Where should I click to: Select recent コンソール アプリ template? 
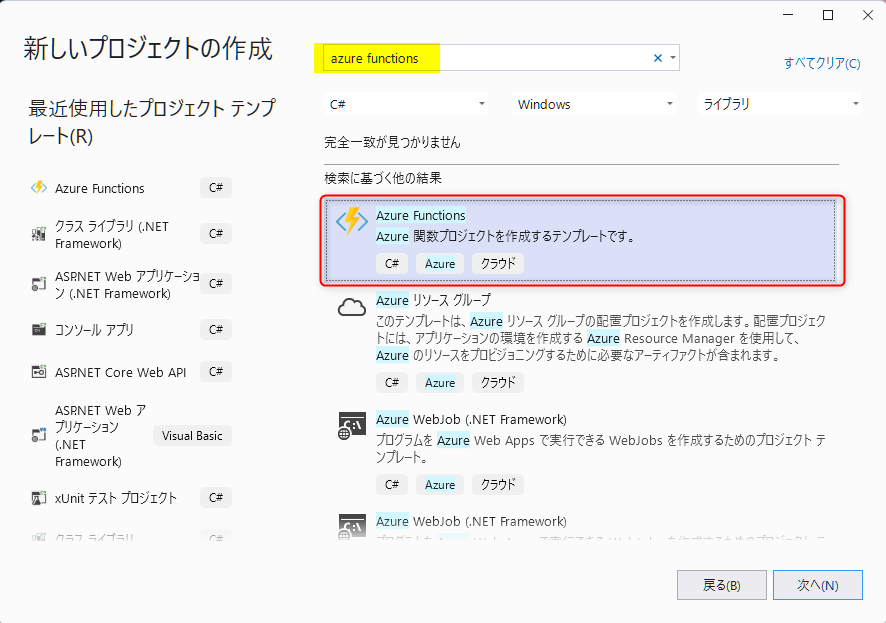click(x=131, y=329)
